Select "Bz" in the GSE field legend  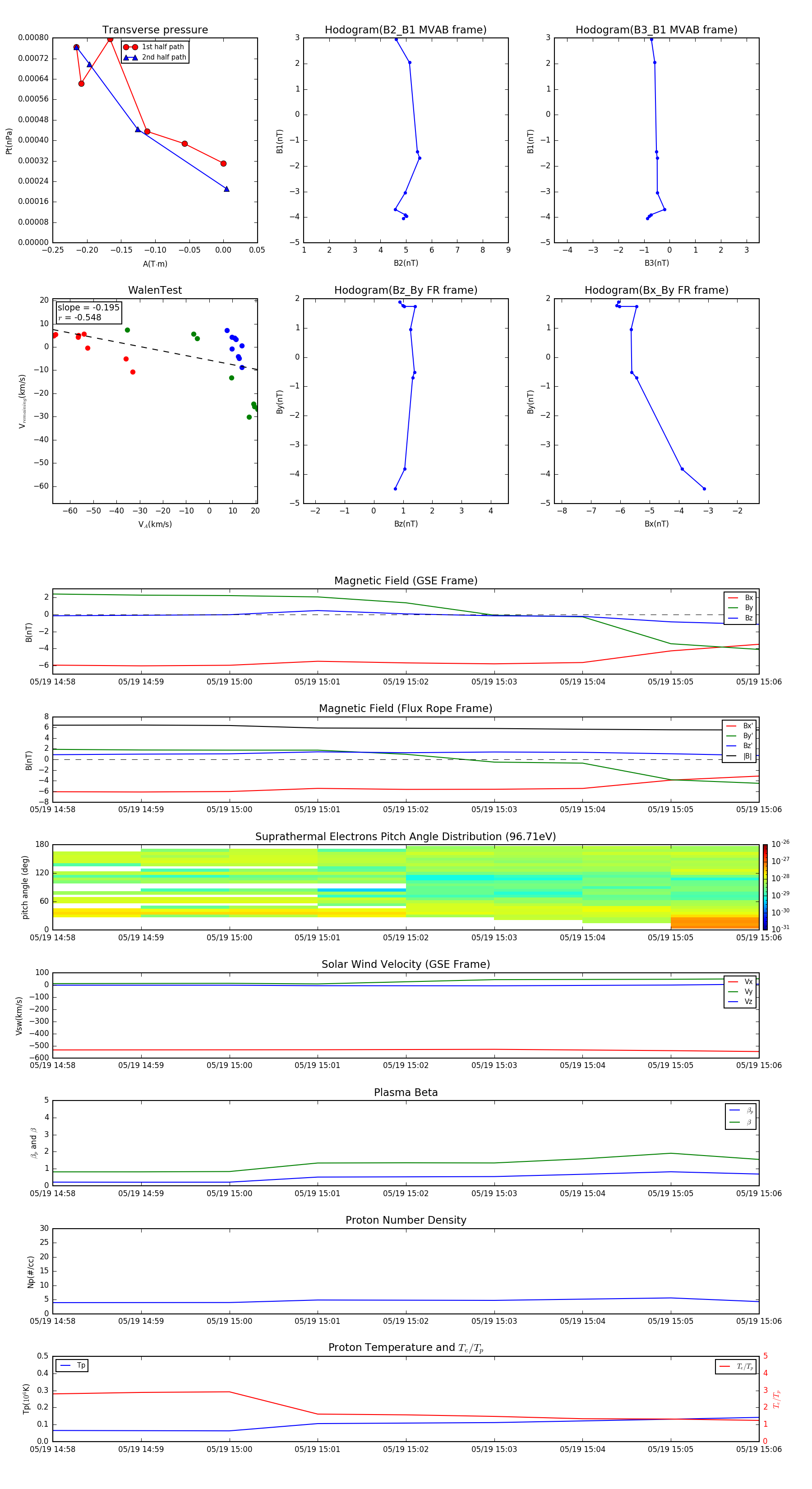(741, 619)
